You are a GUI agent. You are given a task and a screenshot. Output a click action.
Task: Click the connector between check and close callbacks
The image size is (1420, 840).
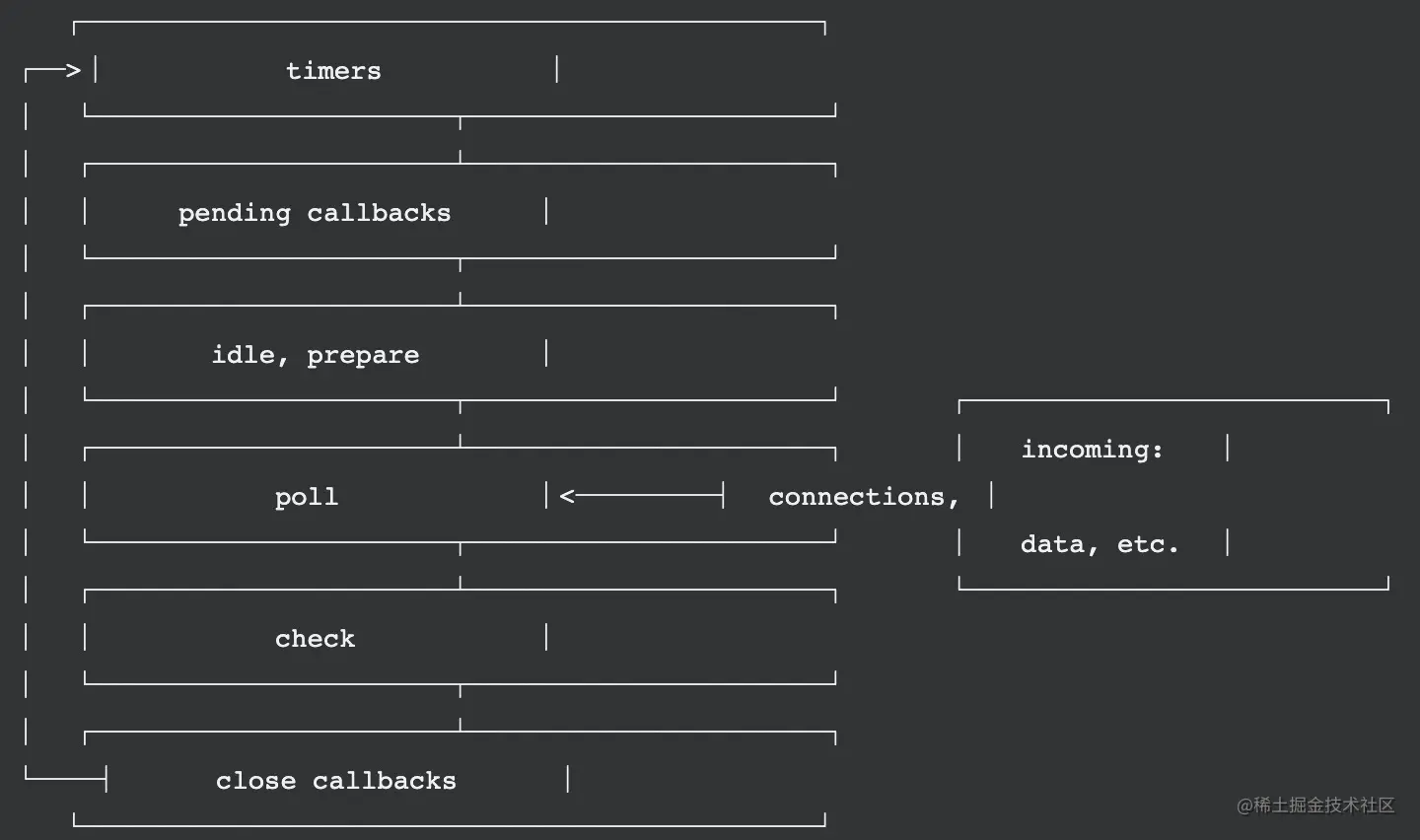tap(461, 708)
